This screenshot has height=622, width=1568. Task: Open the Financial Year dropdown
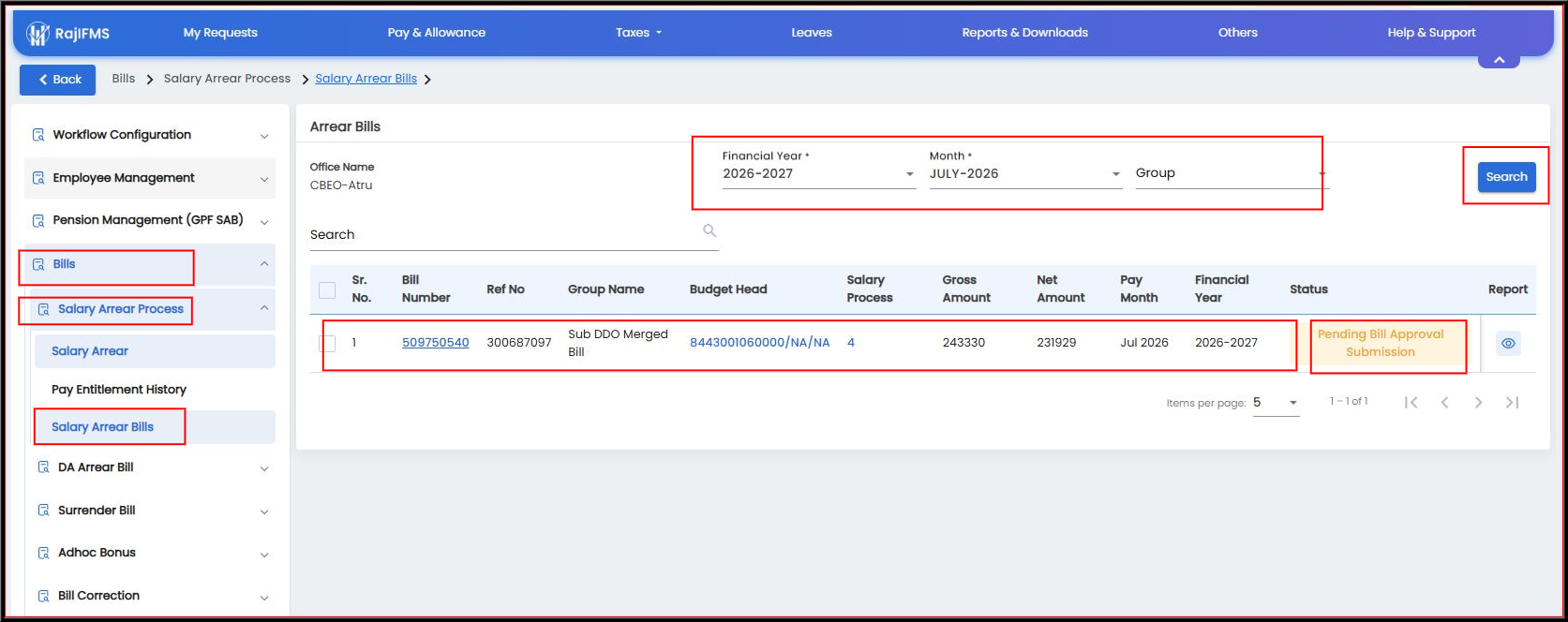pos(818,173)
